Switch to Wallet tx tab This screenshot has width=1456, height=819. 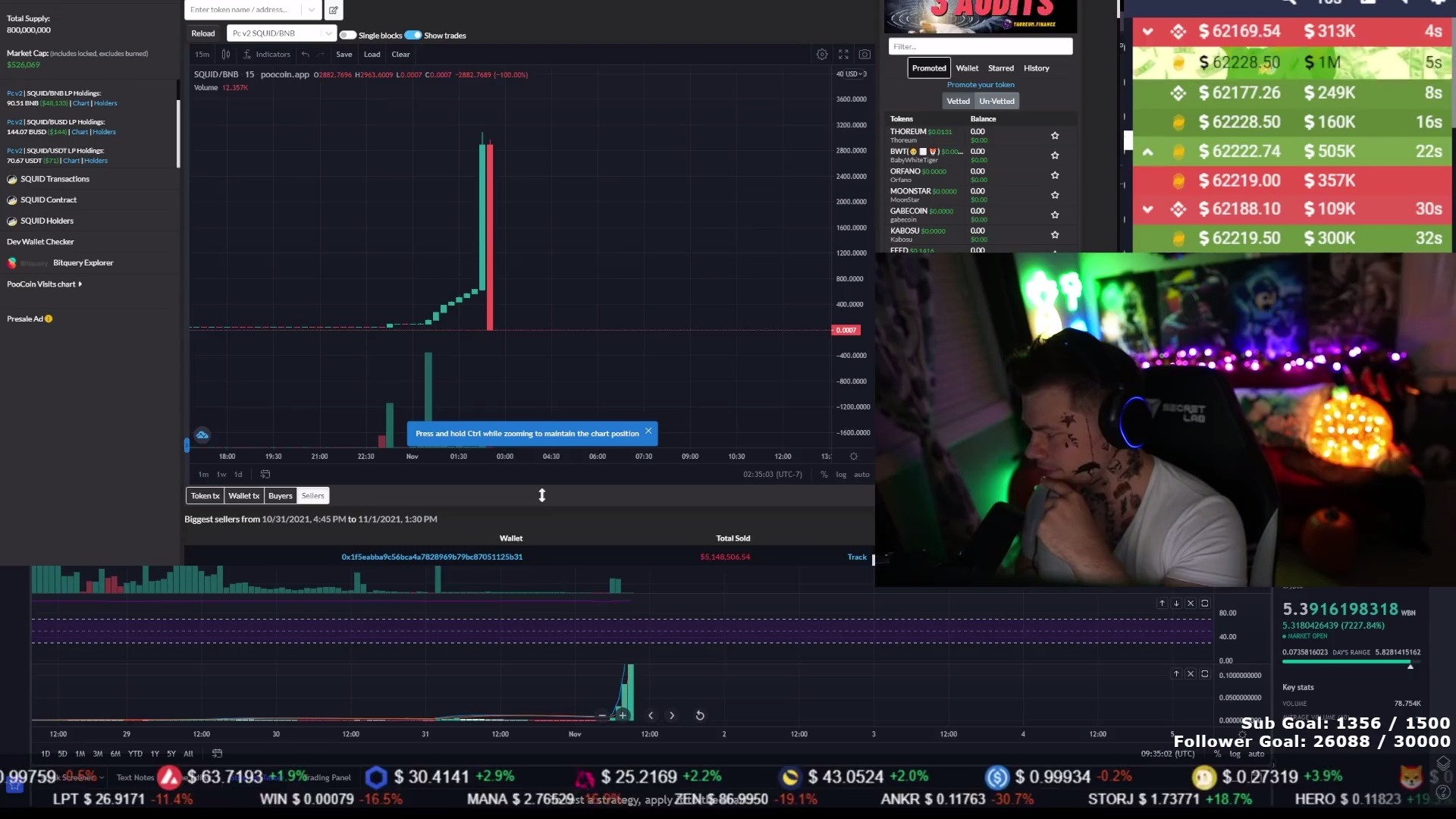[x=243, y=496]
